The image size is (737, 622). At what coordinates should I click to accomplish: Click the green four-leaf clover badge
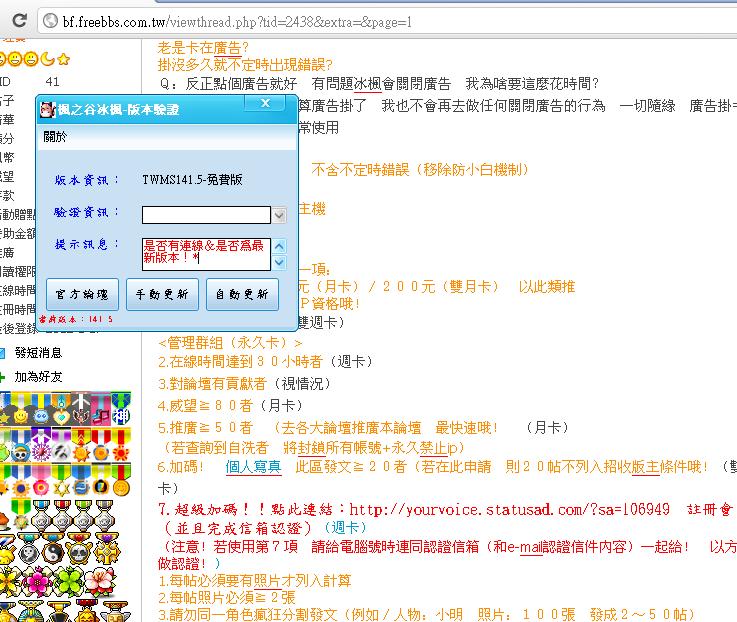click(68, 580)
